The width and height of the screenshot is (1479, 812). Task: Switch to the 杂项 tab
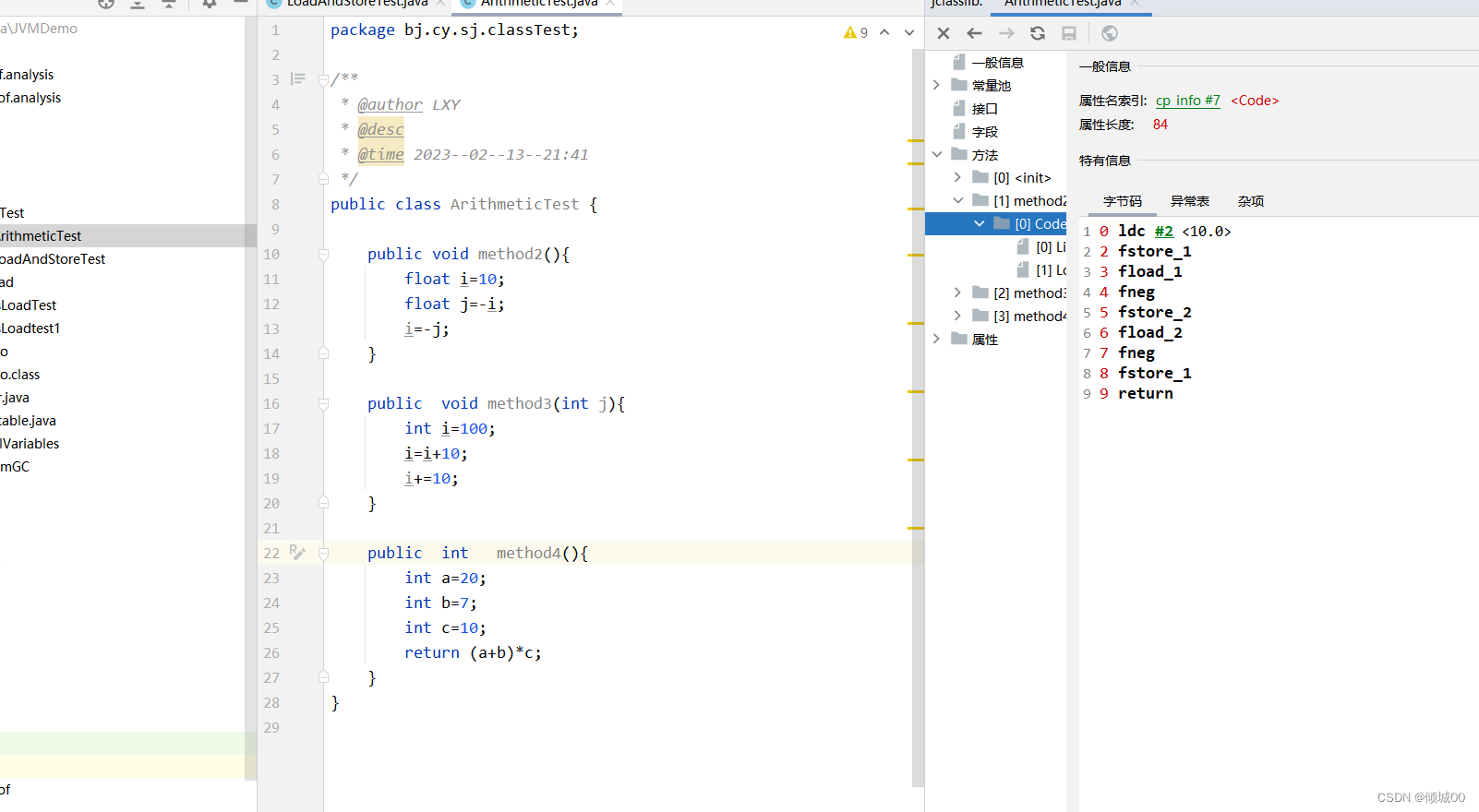tap(1251, 201)
